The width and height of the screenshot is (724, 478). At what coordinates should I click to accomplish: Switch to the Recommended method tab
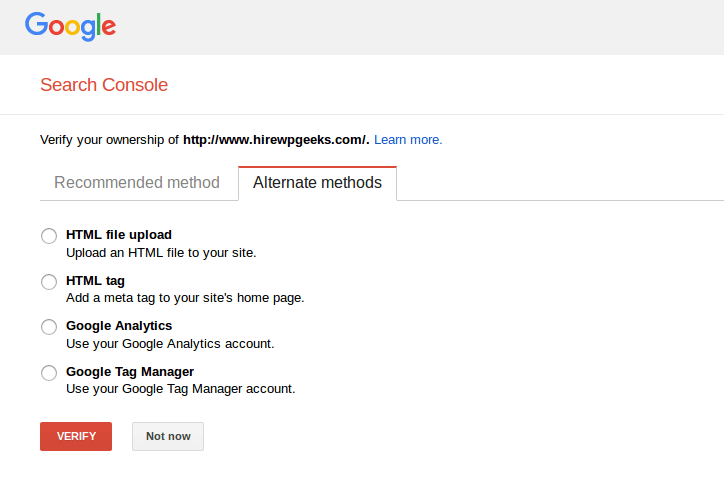tap(137, 183)
